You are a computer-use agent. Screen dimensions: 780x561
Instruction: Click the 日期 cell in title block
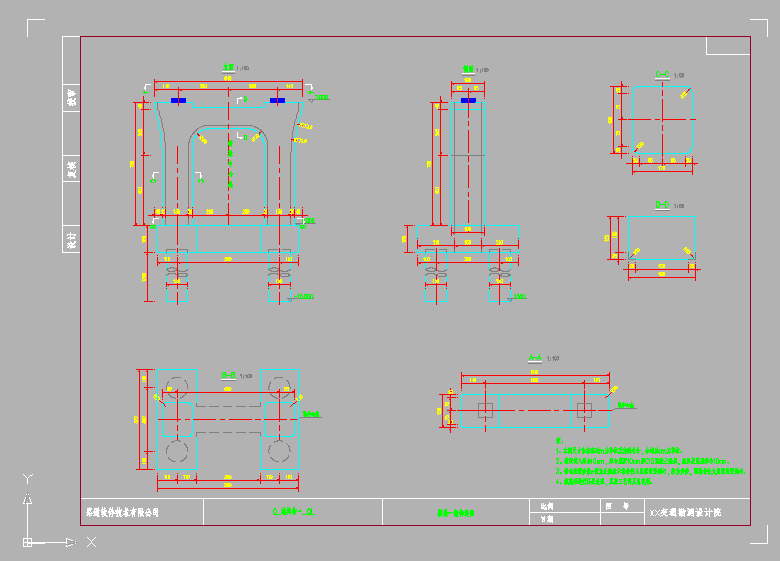546,519
